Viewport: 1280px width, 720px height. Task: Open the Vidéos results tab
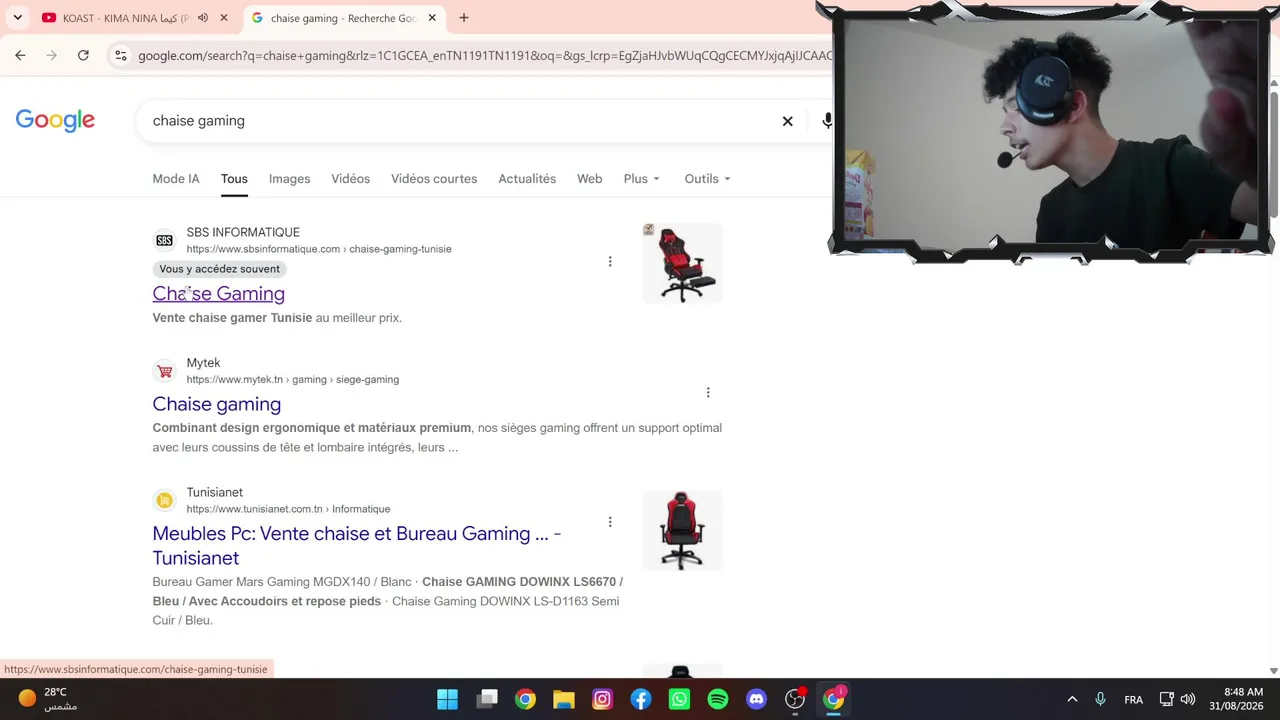coord(350,179)
